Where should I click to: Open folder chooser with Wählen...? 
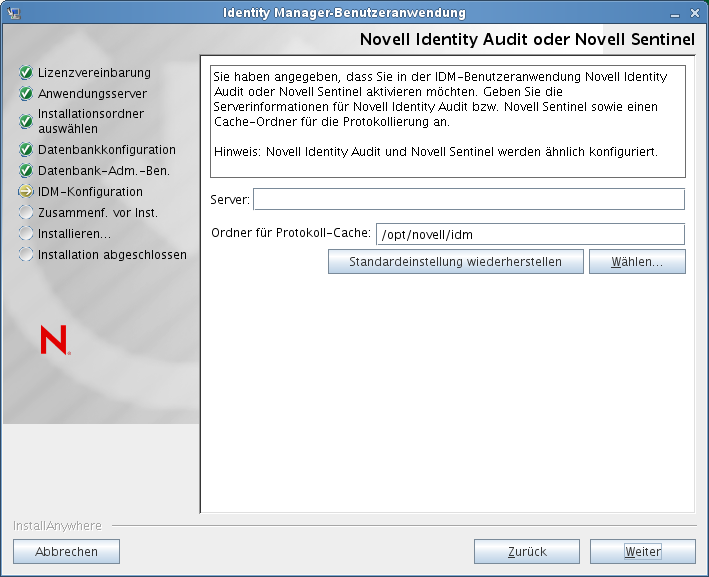click(637, 262)
